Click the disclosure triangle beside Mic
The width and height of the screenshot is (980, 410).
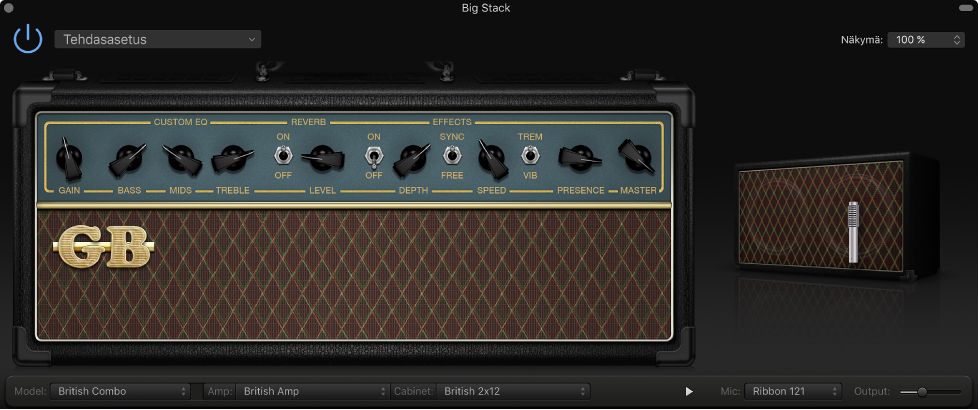[689, 391]
